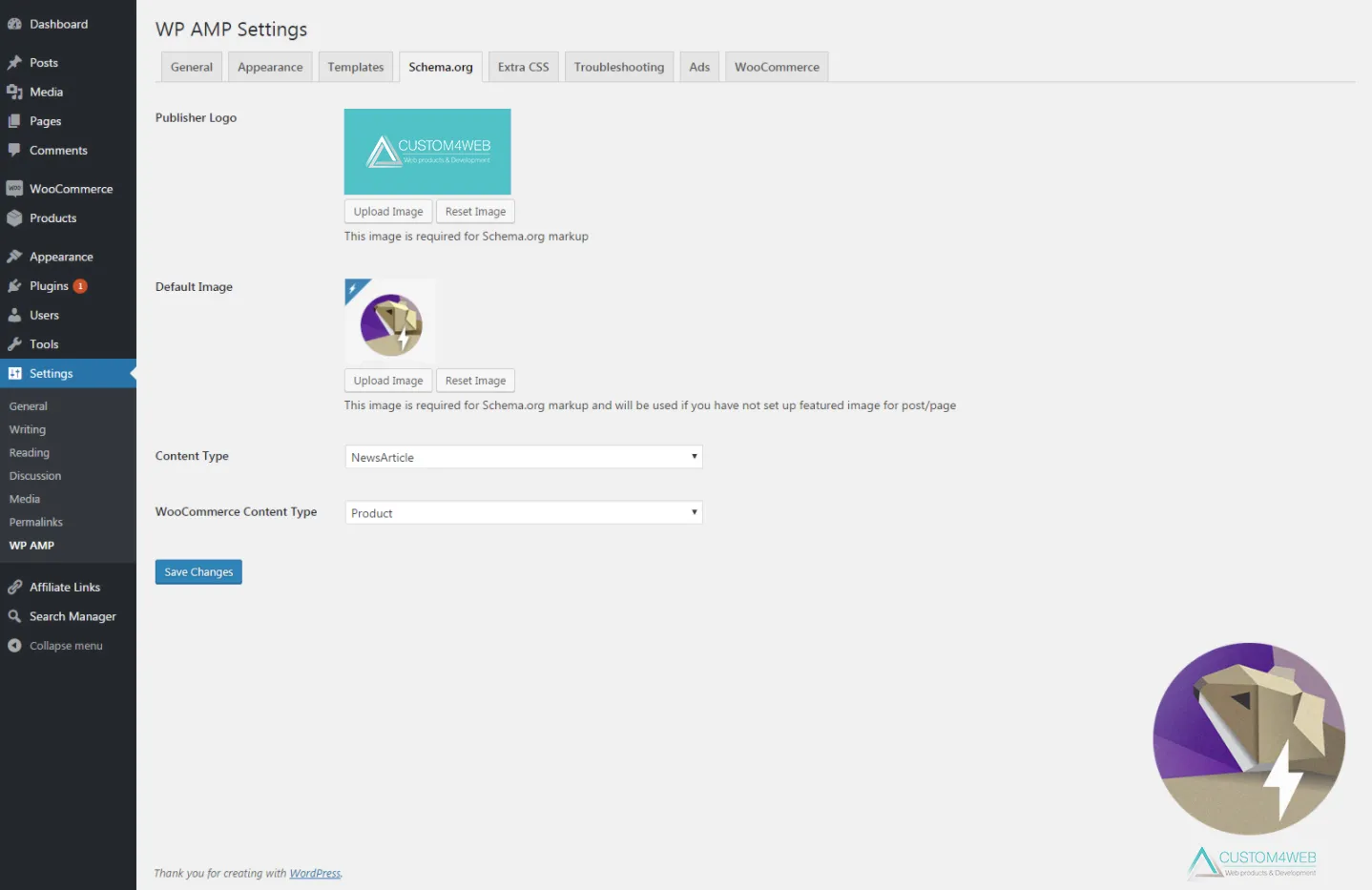Viewport: 1372px width, 890px height.
Task: Select the Posts pin icon
Action: [x=16, y=61]
